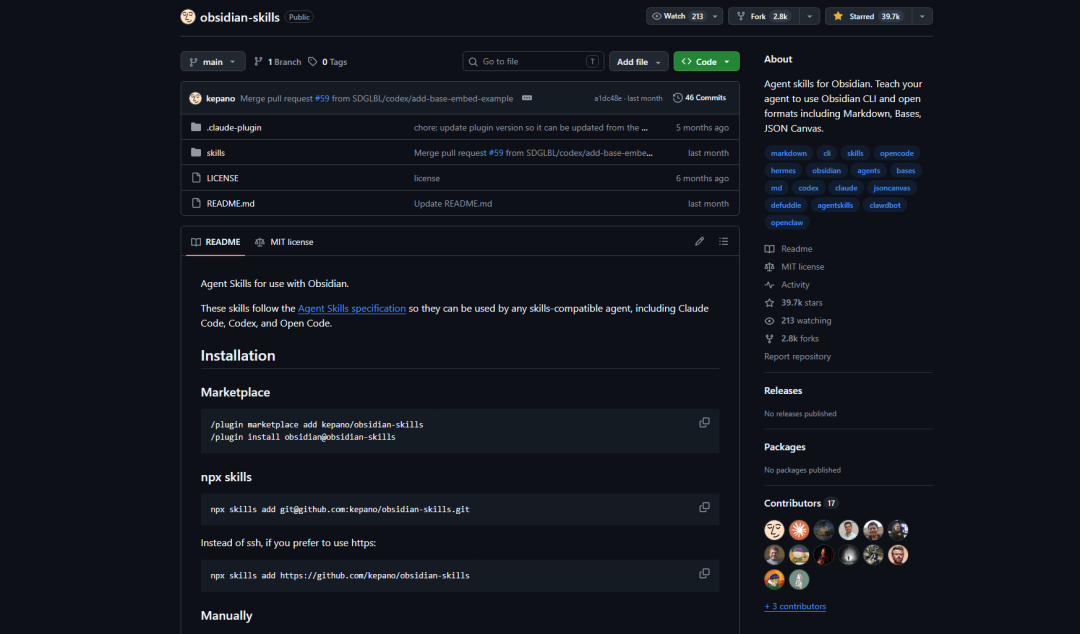Open the Releases heading link

pos(783,391)
